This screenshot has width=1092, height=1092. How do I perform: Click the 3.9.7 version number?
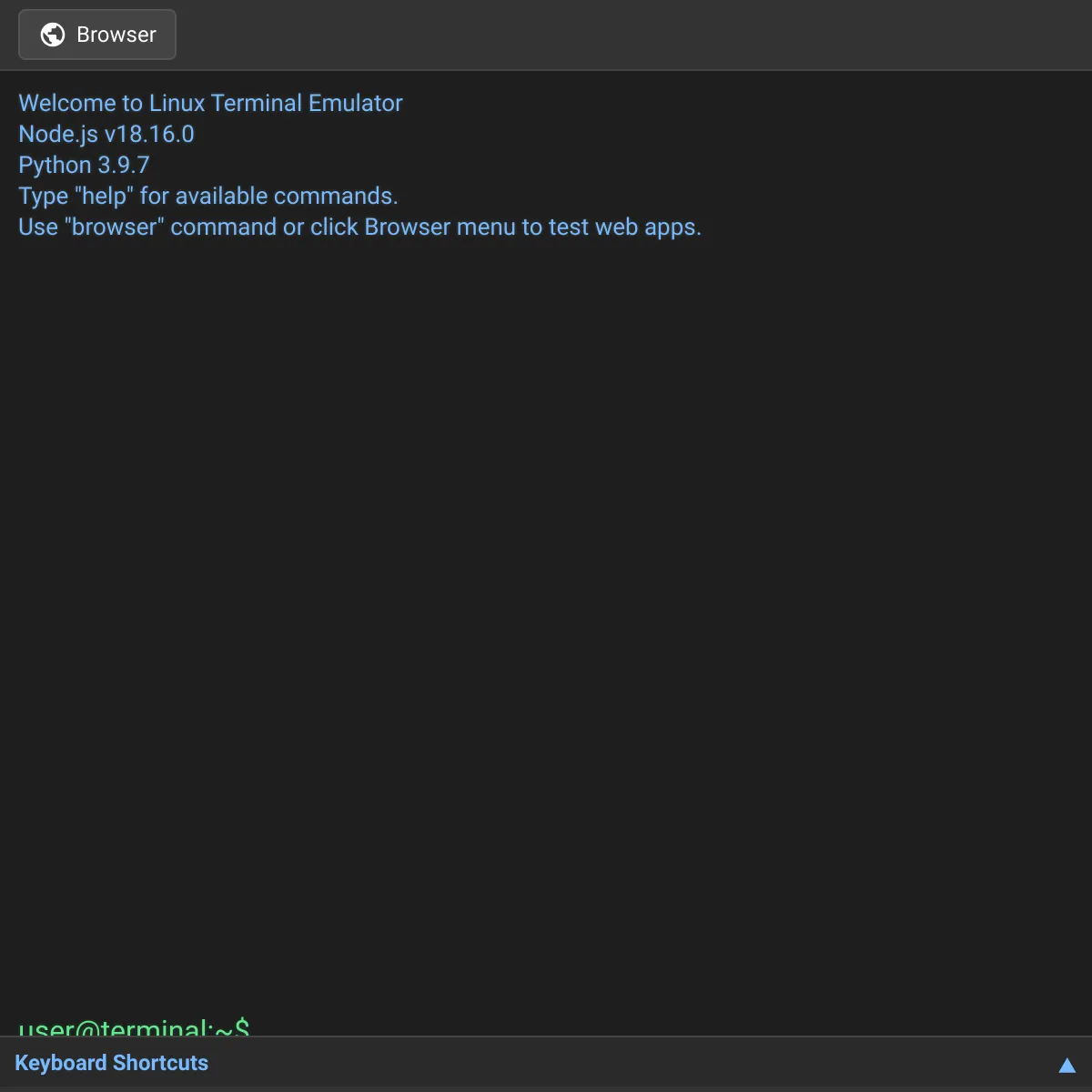coord(124,165)
